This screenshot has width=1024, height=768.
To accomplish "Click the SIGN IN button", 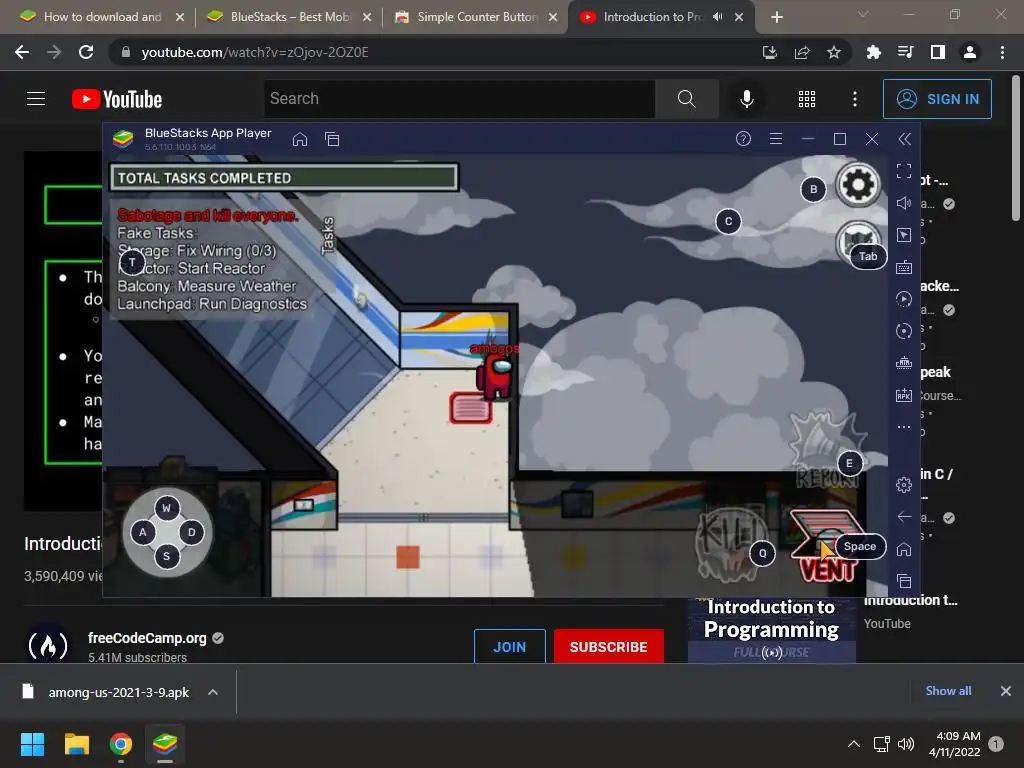I will (x=937, y=99).
